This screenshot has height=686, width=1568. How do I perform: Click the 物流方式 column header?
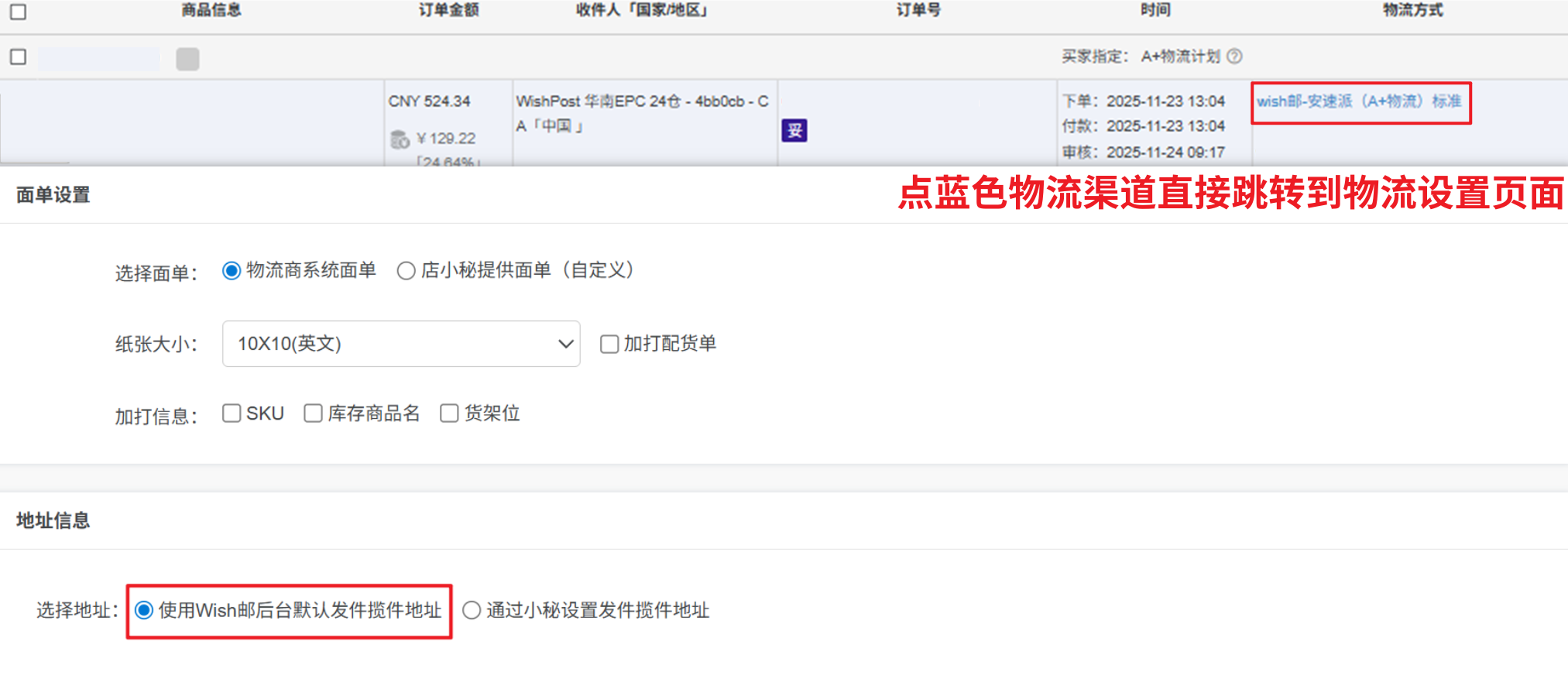click(1412, 10)
